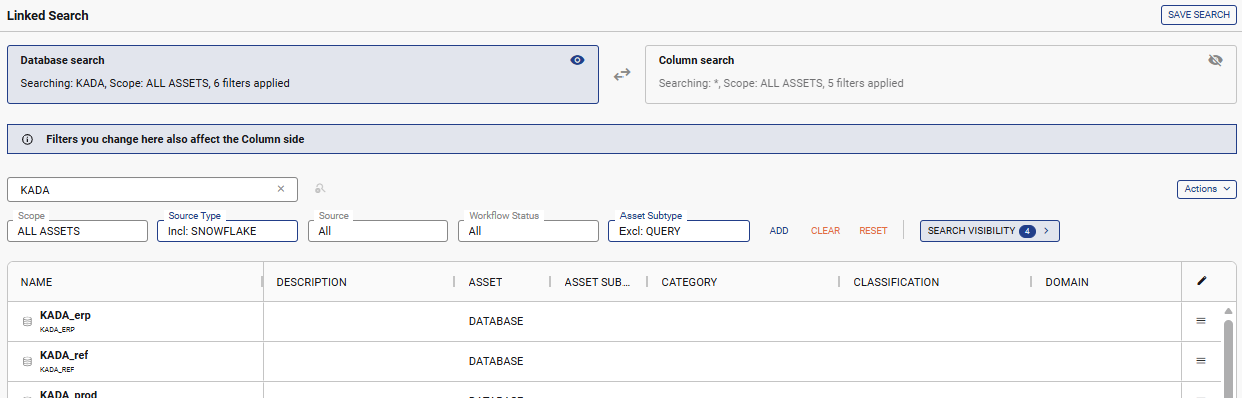Open the Scope ALL ASSETS dropdown
The width and height of the screenshot is (1242, 398).
click(x=77, y=231)
